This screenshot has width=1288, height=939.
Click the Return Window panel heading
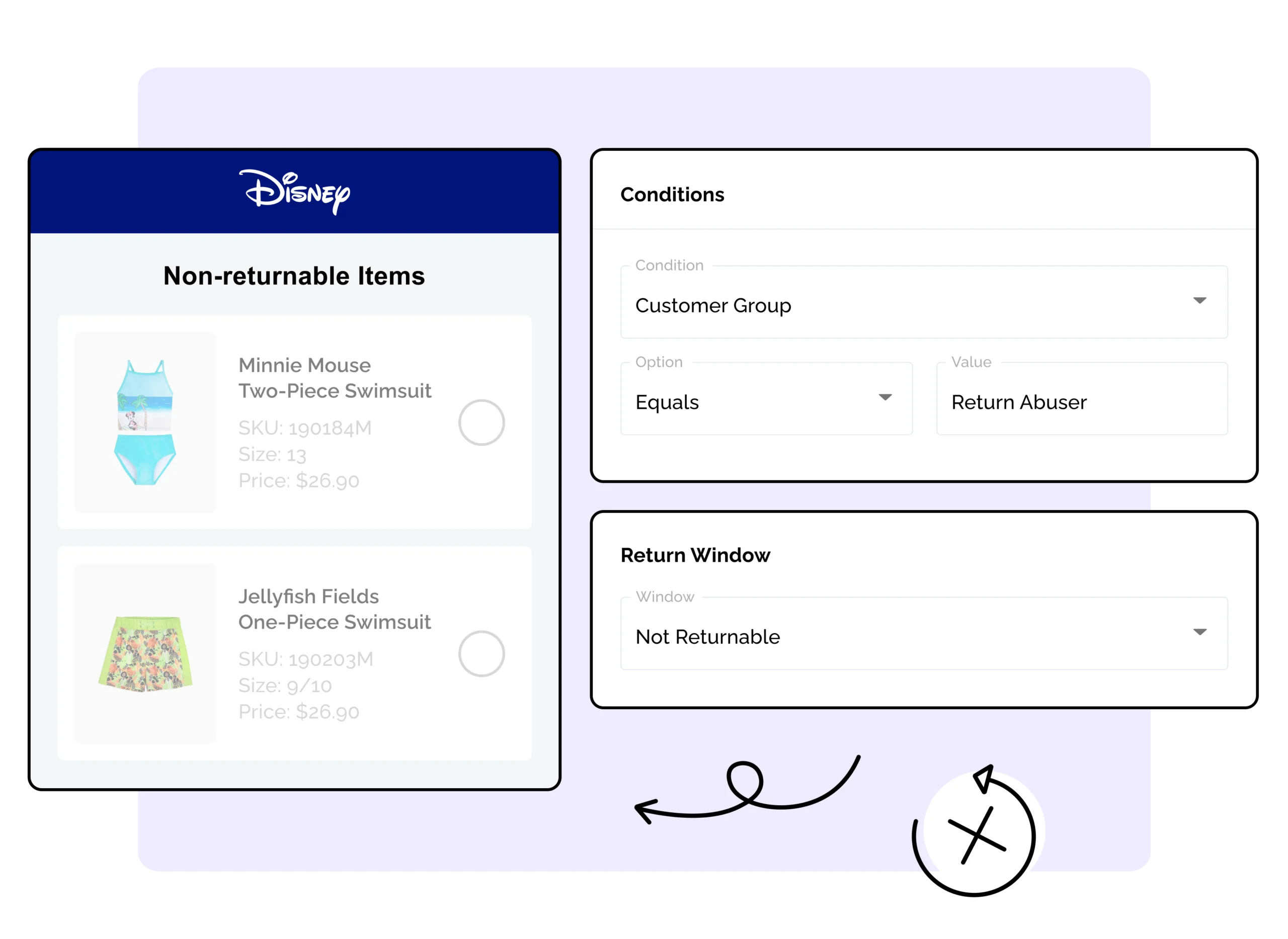coord(695,555)
